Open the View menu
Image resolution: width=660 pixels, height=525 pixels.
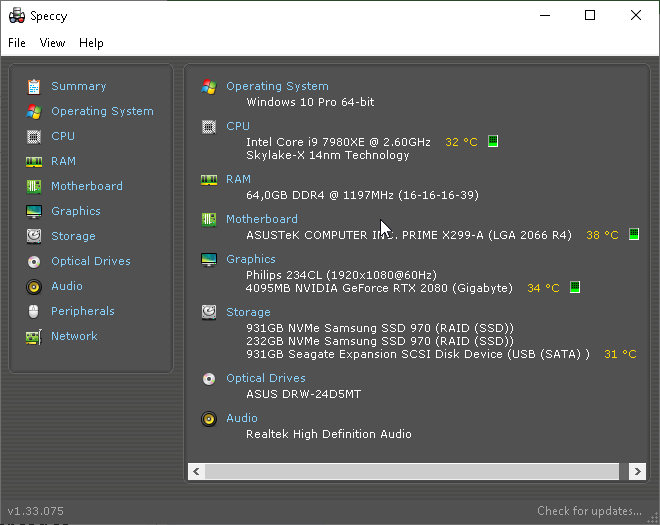pos(52,43)
